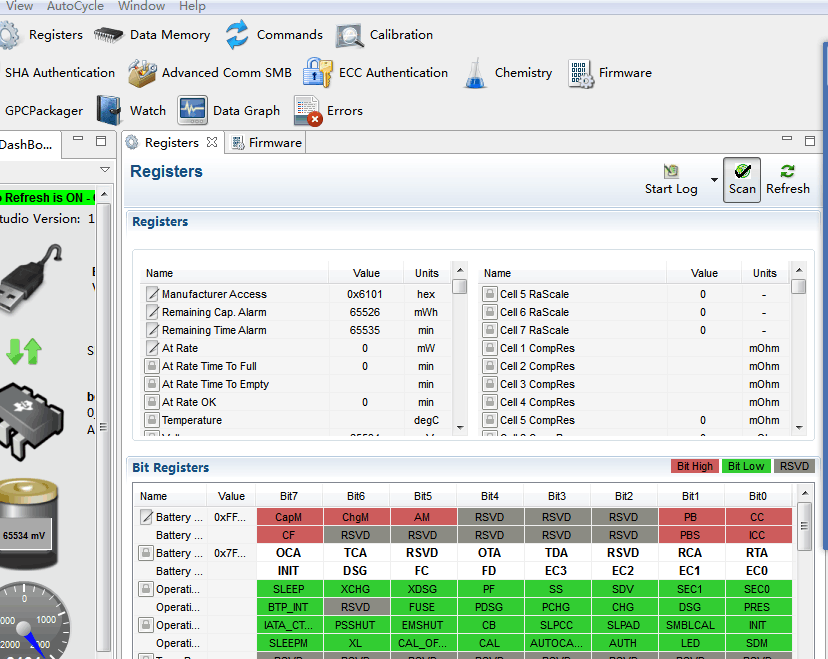The width and height of the screenshot is (828, 659).
Task: Open the Commands arrows icon
Action: tap(237, 34)
